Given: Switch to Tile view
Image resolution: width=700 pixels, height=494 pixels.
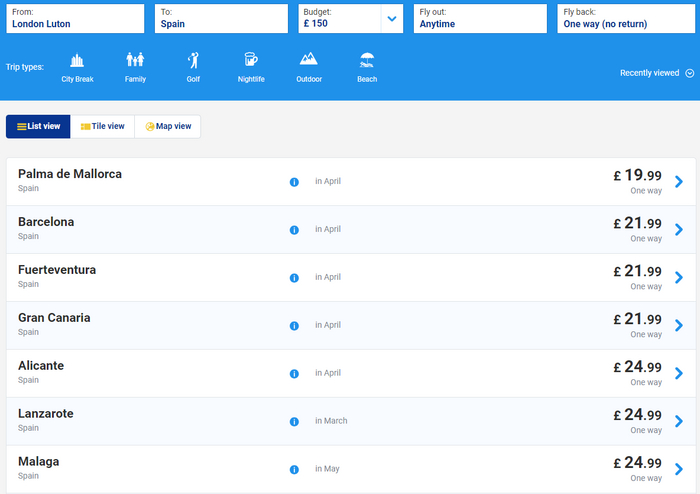Looking at the screenshot, I should [x=102, y=127].
